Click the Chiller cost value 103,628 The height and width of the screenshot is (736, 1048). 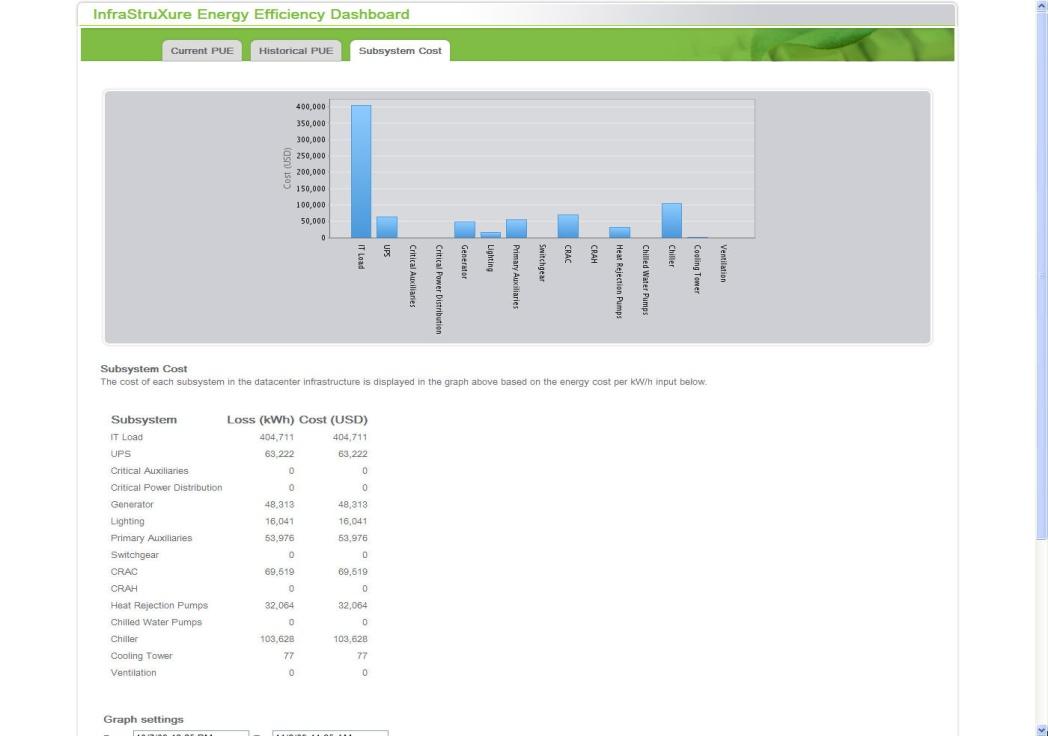coord(350,639)
